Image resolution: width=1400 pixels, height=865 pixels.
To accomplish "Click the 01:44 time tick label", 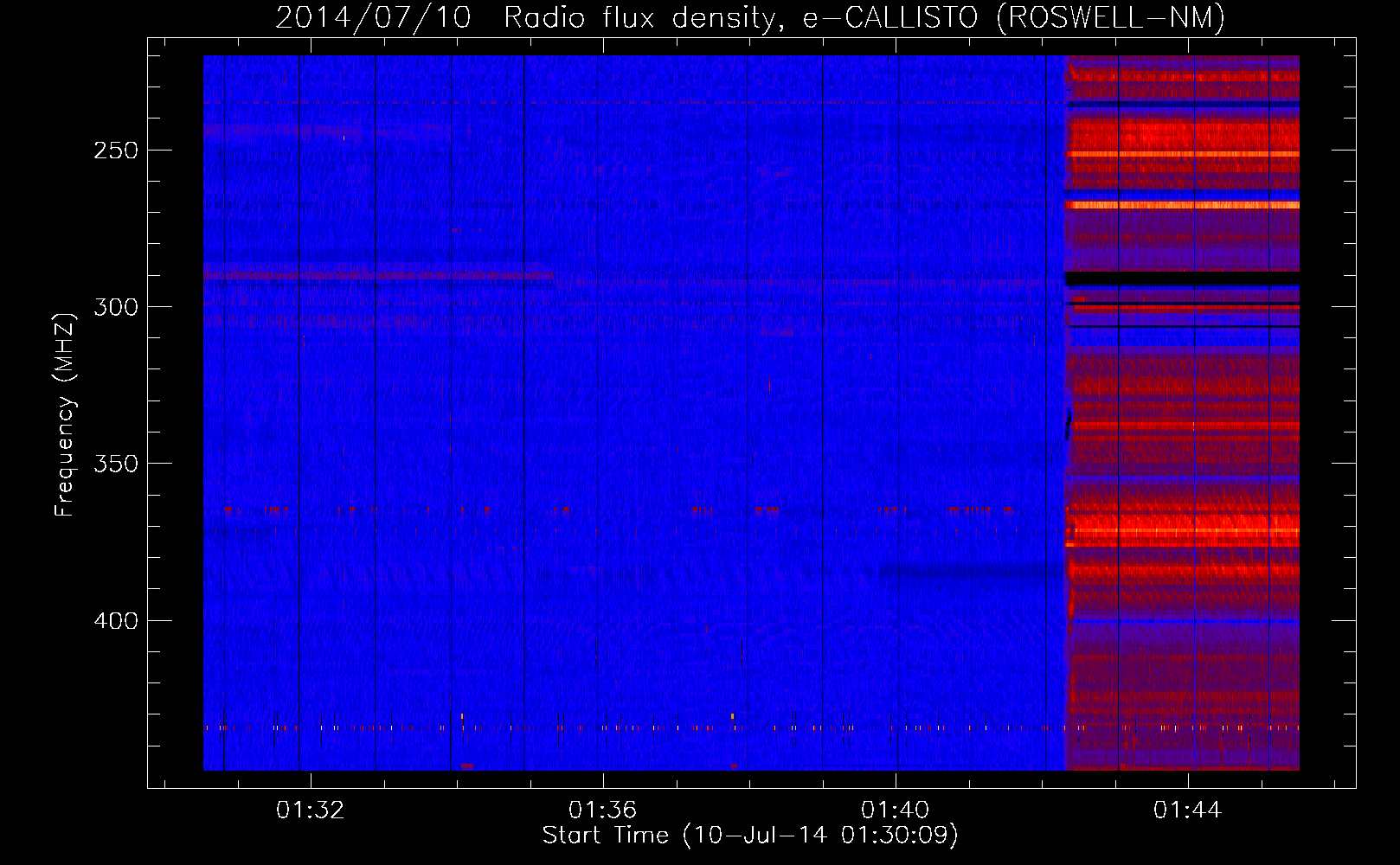I will click(x=1187, y=810).
